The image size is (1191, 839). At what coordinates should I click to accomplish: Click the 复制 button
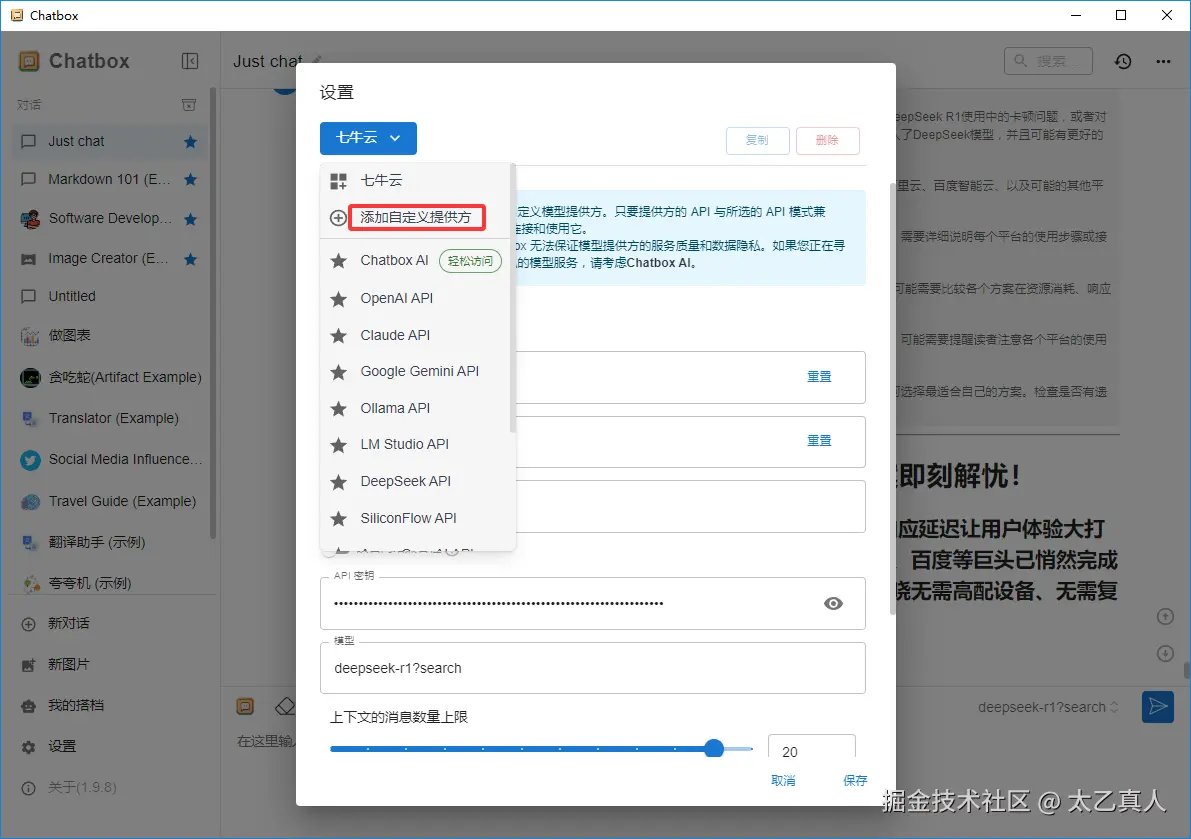click(757, 140)
